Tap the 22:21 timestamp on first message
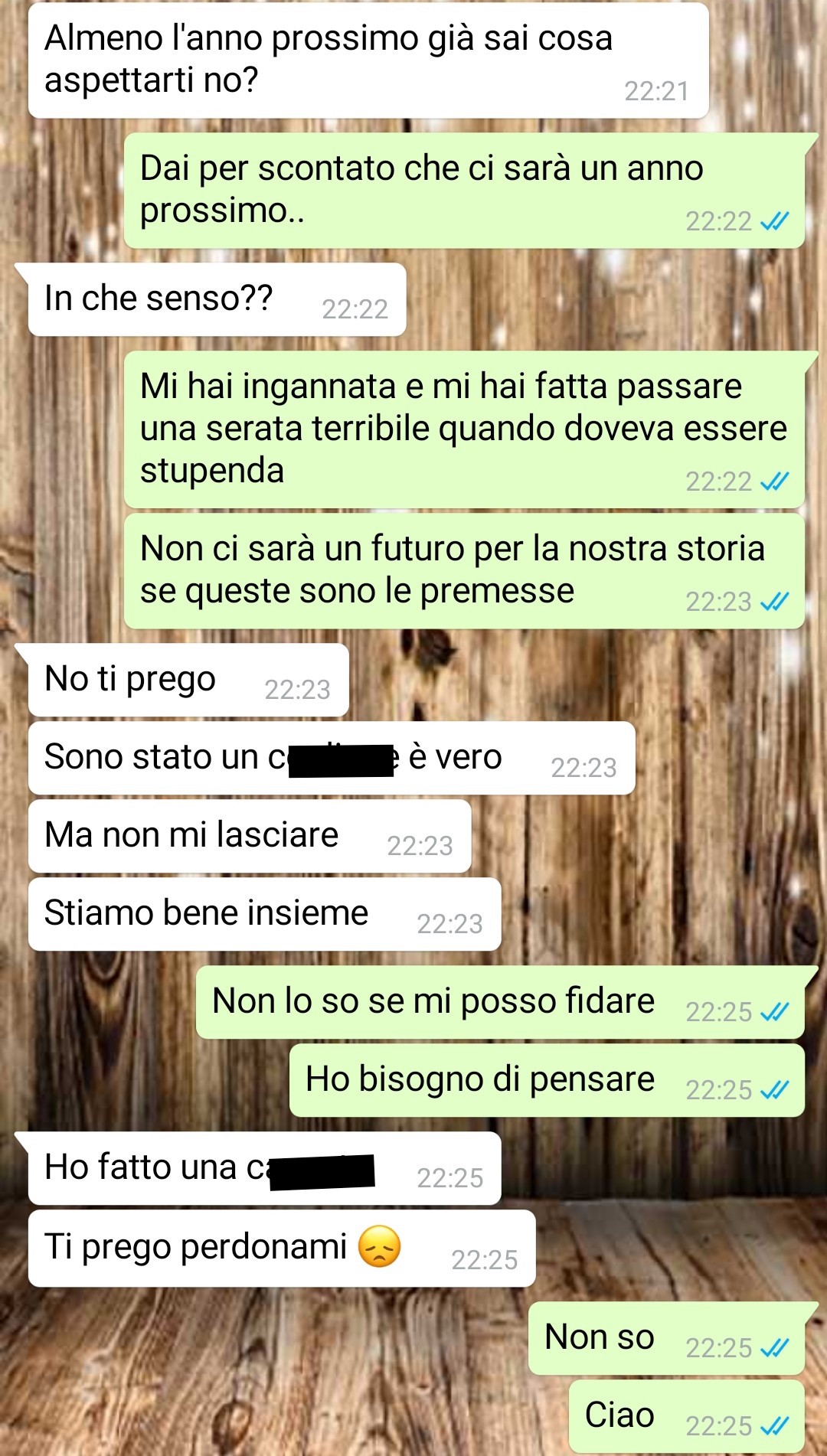The height and width of the screenshot is (1456, 827). 656,91
